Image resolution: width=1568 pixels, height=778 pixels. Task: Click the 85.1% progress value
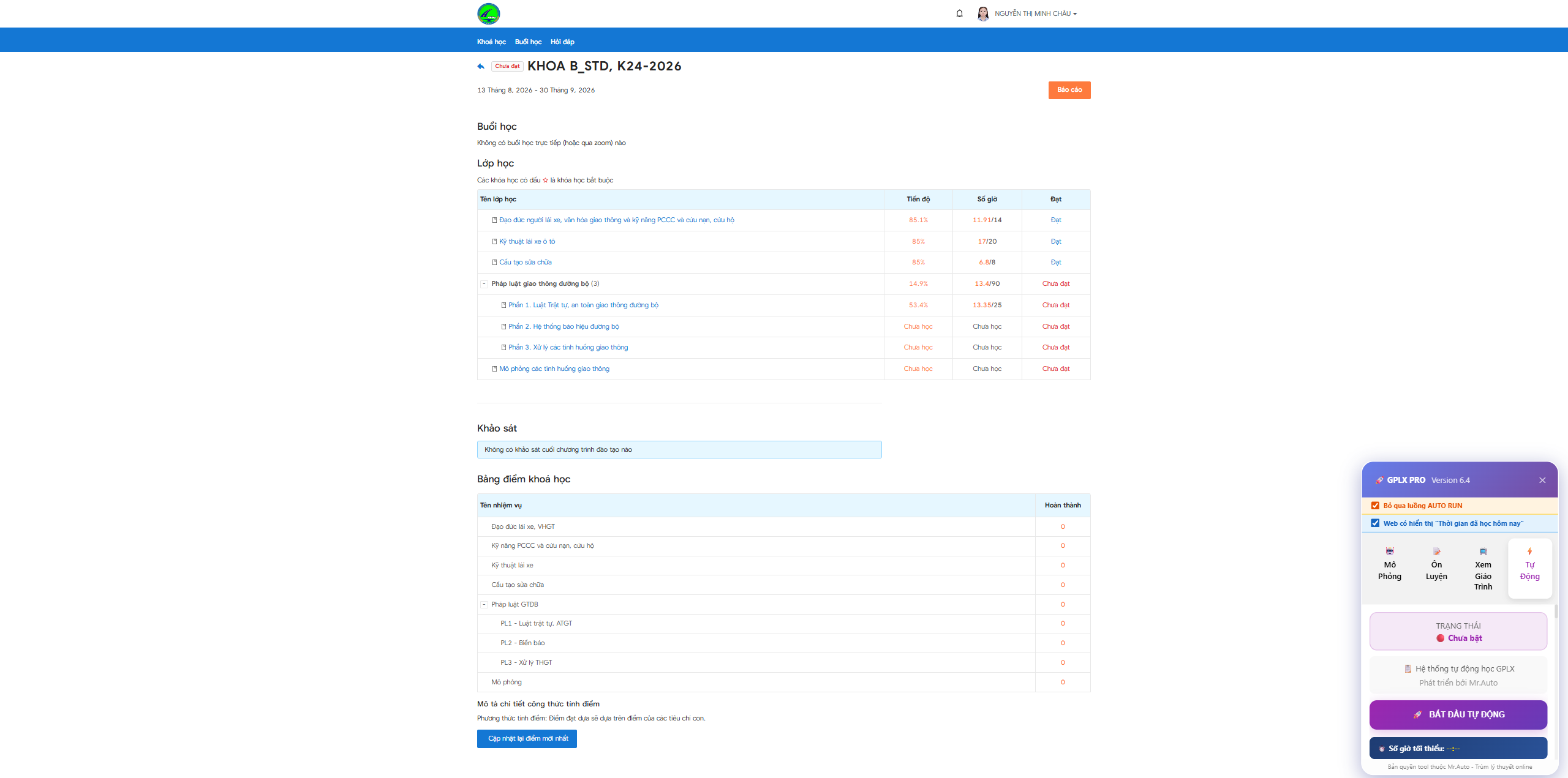point(918,220)
